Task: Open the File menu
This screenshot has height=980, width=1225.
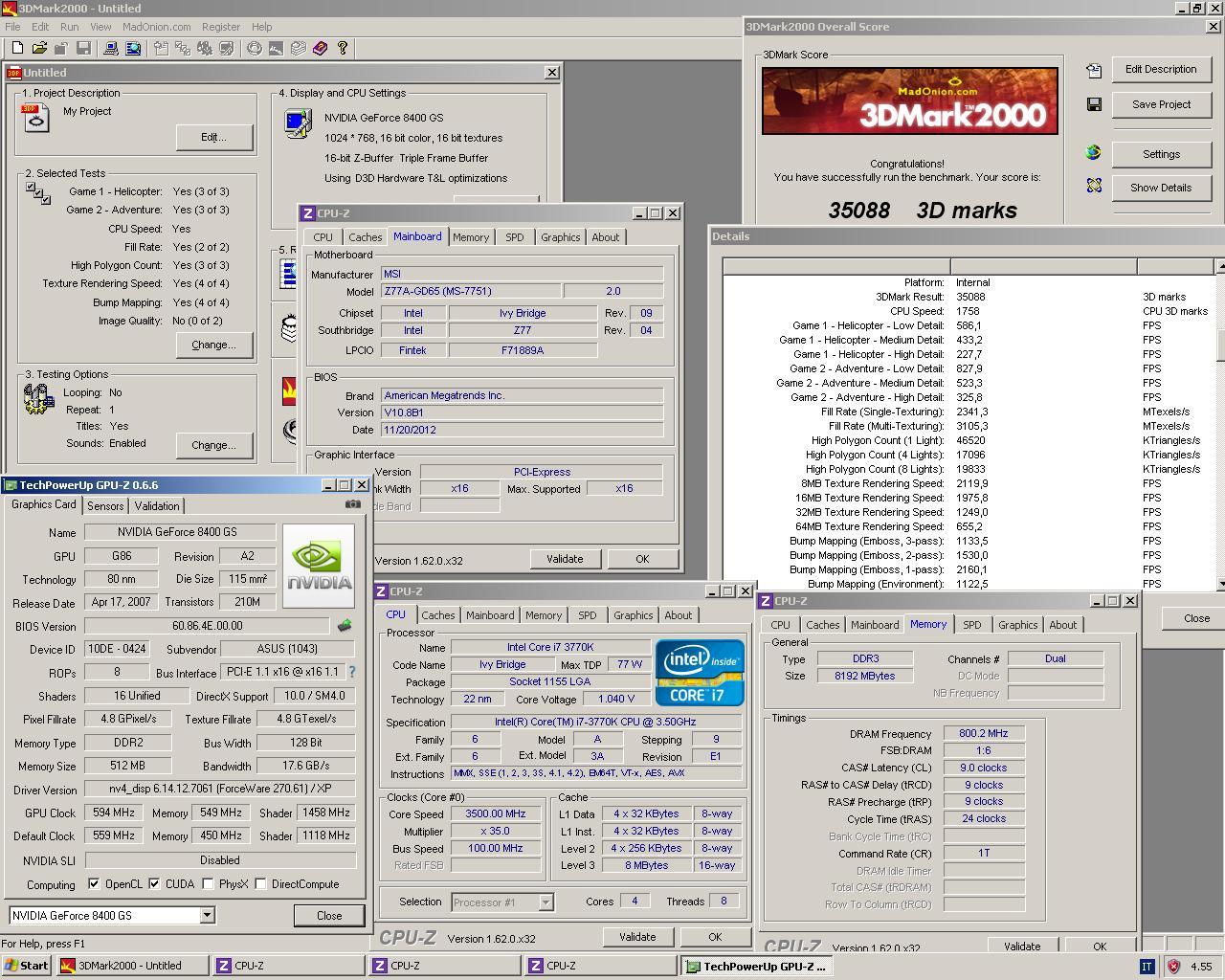Action: (x=12, y=27)
